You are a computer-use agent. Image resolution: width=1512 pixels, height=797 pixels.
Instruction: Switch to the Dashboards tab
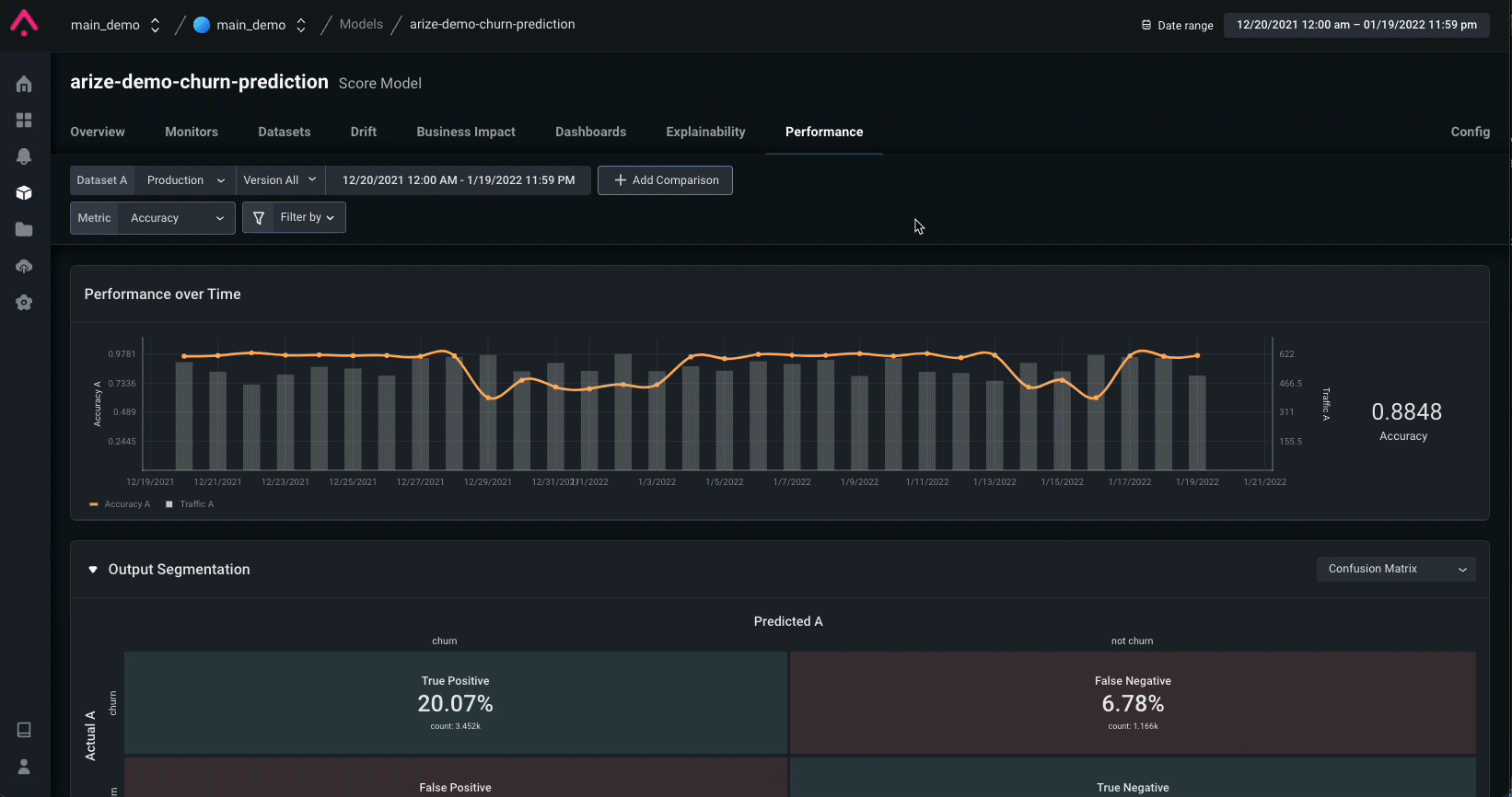click(591, 132)
